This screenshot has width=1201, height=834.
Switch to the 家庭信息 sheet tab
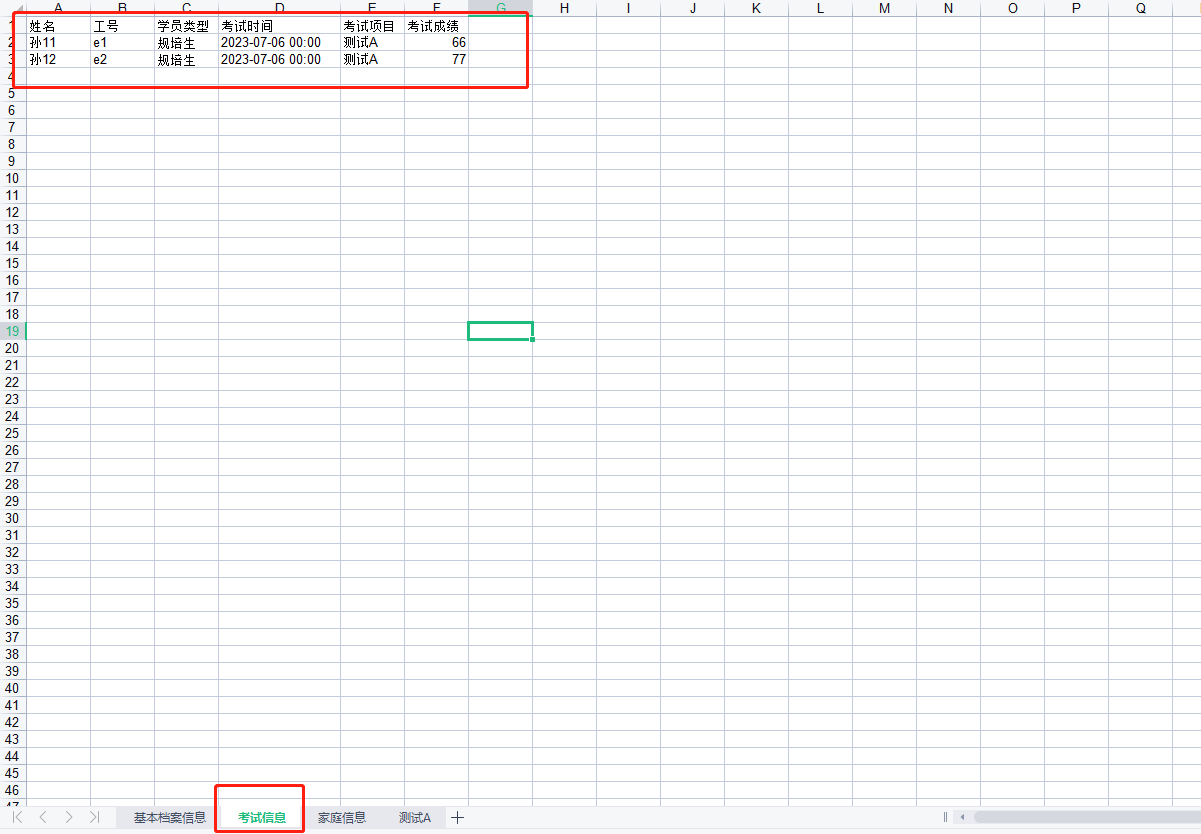[x=342, y=817]
